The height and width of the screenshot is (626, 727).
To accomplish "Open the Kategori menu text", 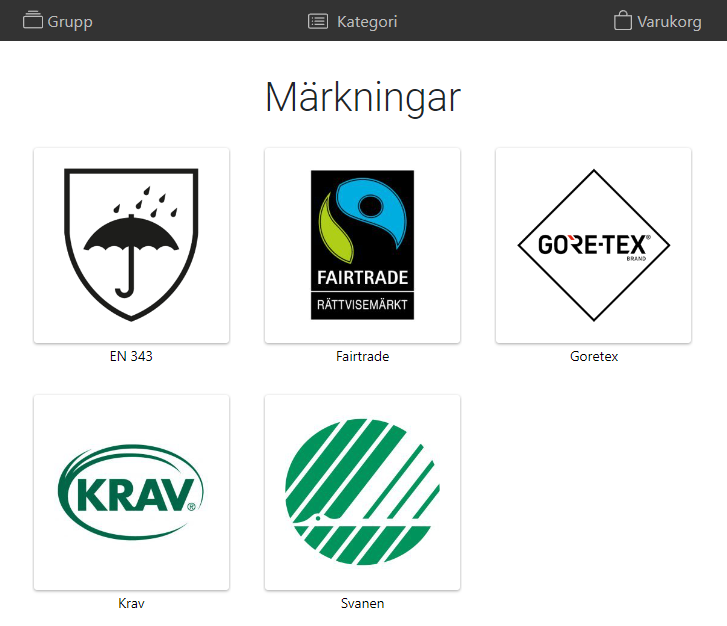I will 367,21.
